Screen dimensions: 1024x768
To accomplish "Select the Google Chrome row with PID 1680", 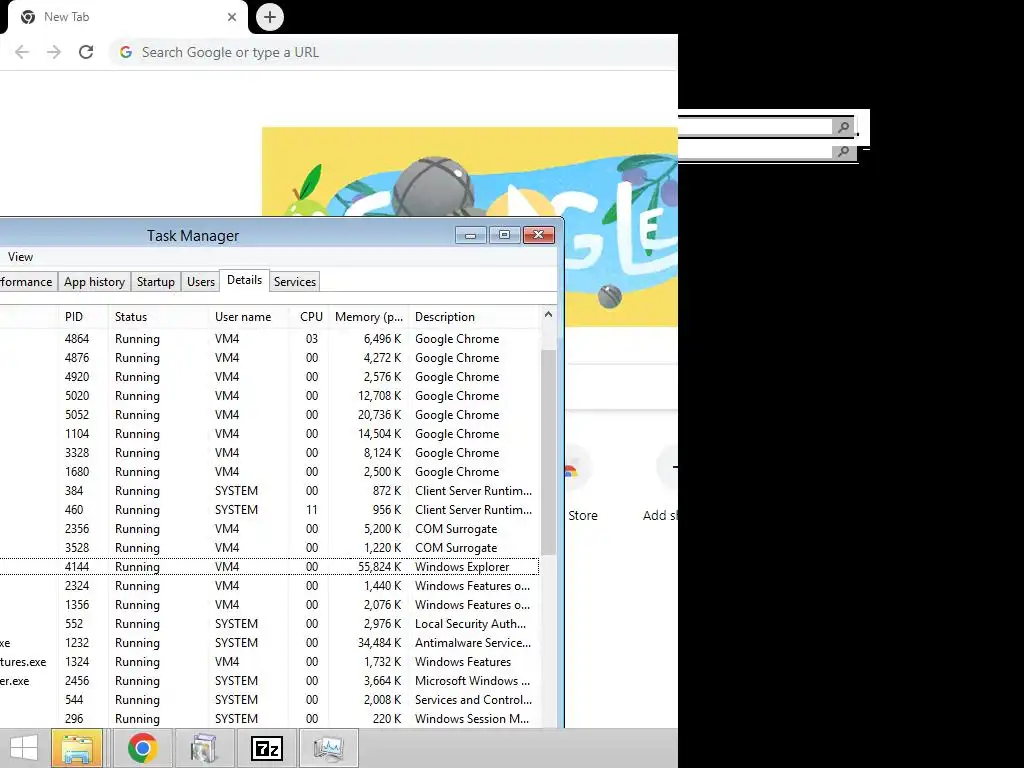I will 270,472.
